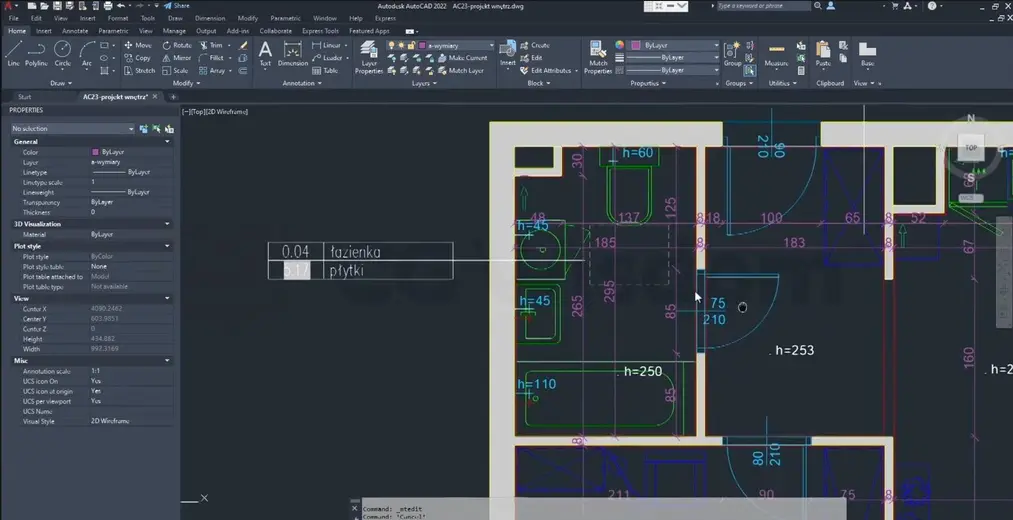The height and width of the screenshot is (520, 1013).
Task: Click Color ByLayer swatch in Properties palette
Action: (96, 152)
